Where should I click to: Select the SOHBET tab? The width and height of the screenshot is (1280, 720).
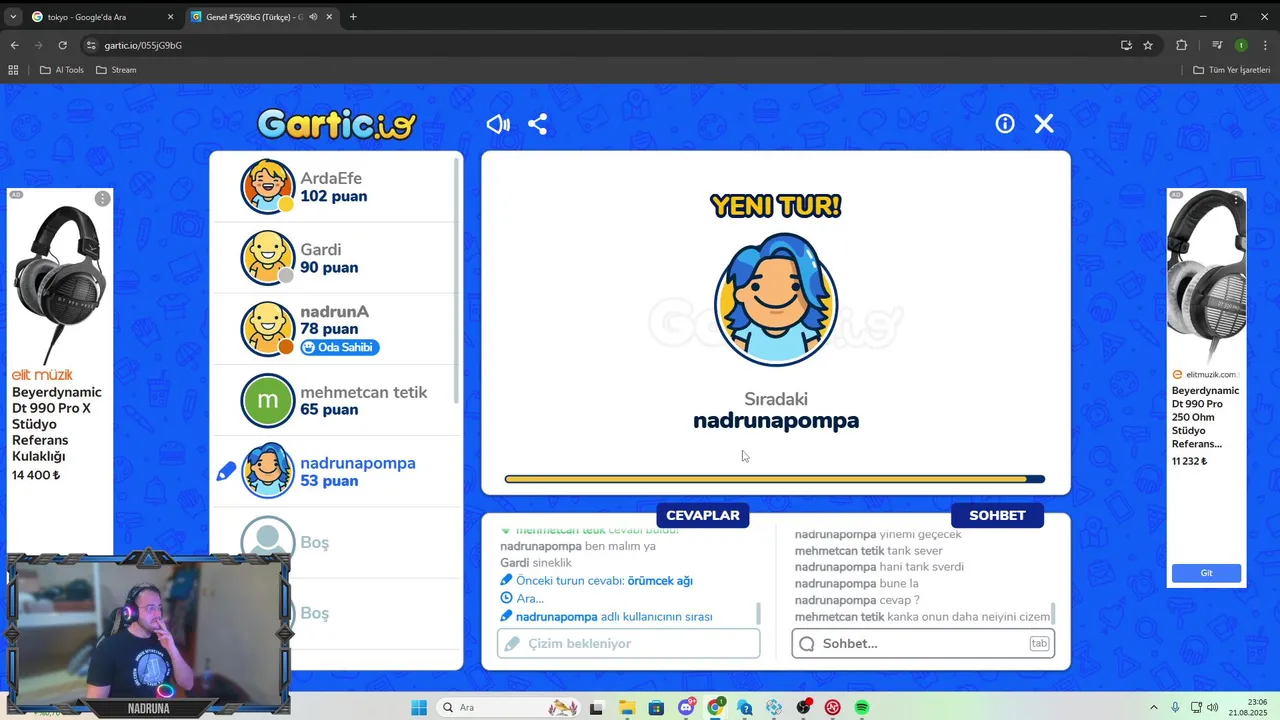pos(997,515)
